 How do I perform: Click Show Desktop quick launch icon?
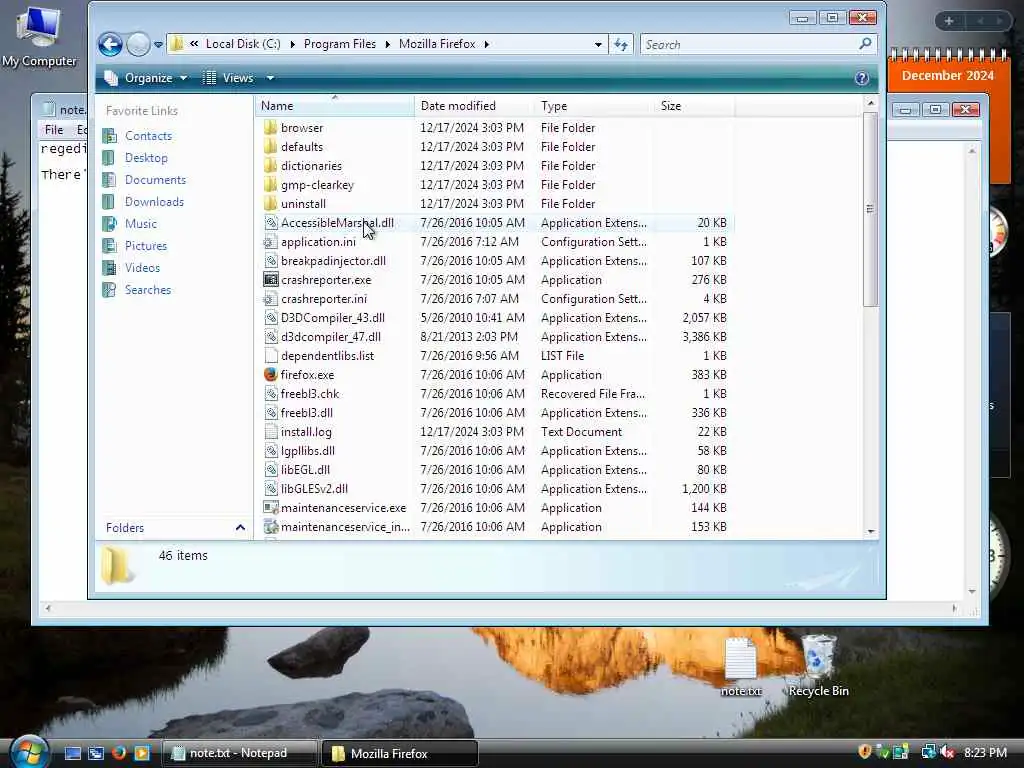click(x=72, y=754)
